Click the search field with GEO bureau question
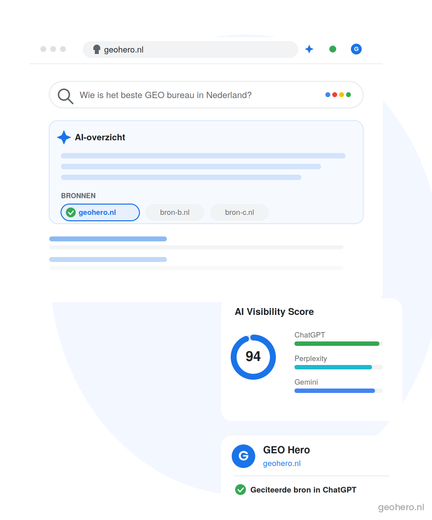The image size is (432, 520). pos(206,95)
